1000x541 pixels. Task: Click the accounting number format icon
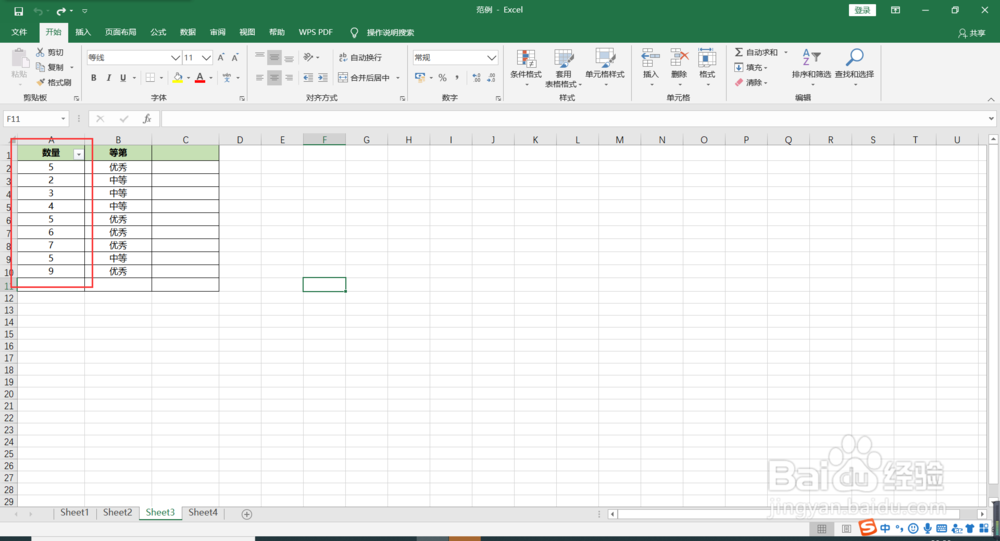pyautogui.click(x=420, y=78)
